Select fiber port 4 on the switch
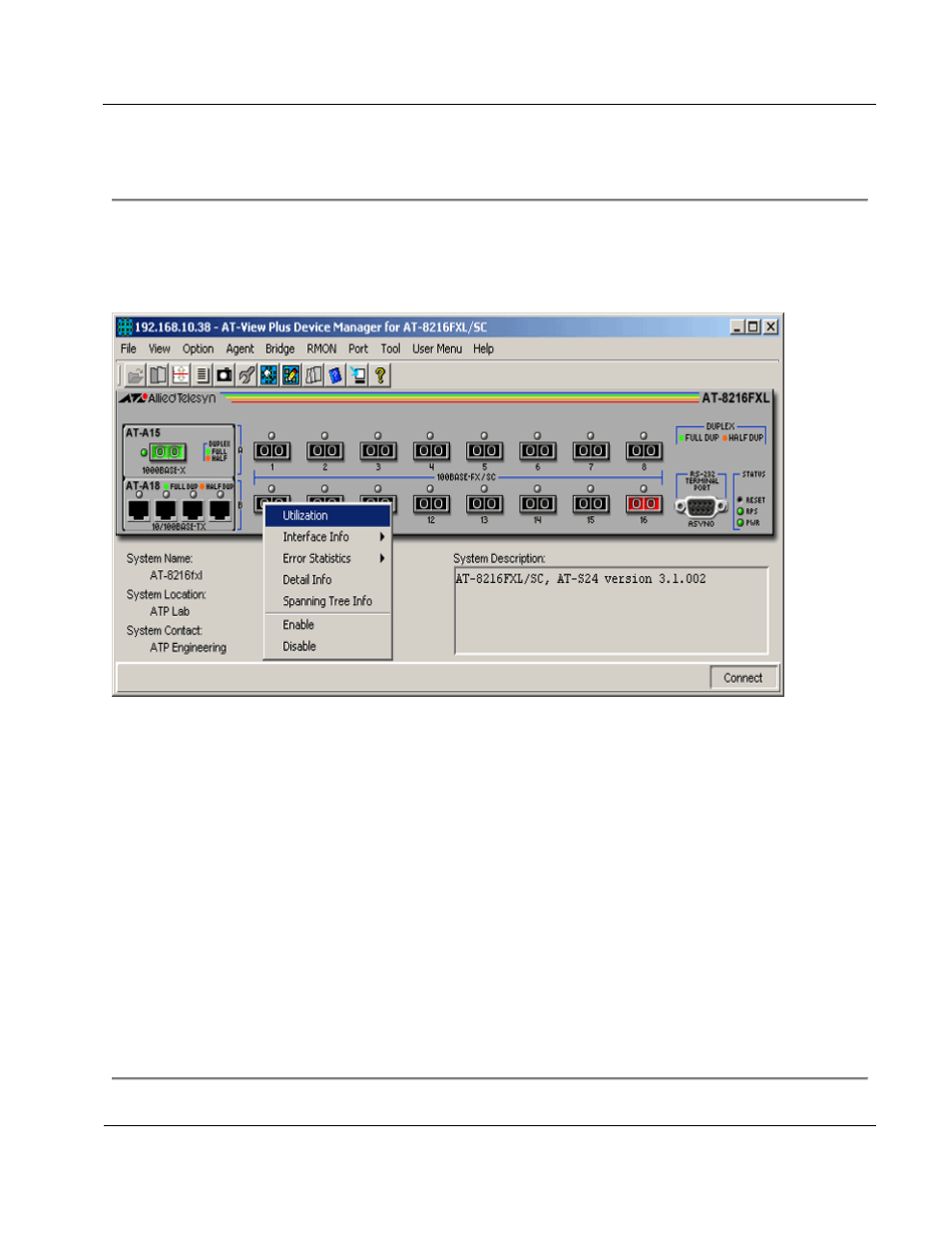The height and width of the screenshot is (1233, 952). click(431, 451)
